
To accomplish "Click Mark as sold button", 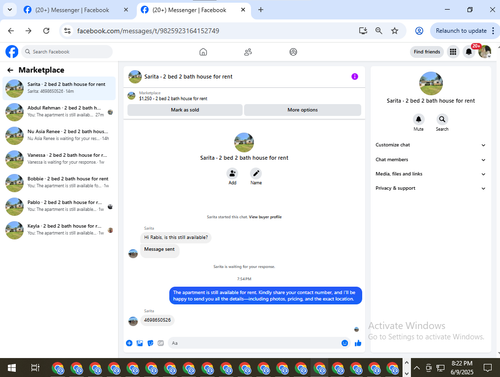I will click(x=185, y=110).
